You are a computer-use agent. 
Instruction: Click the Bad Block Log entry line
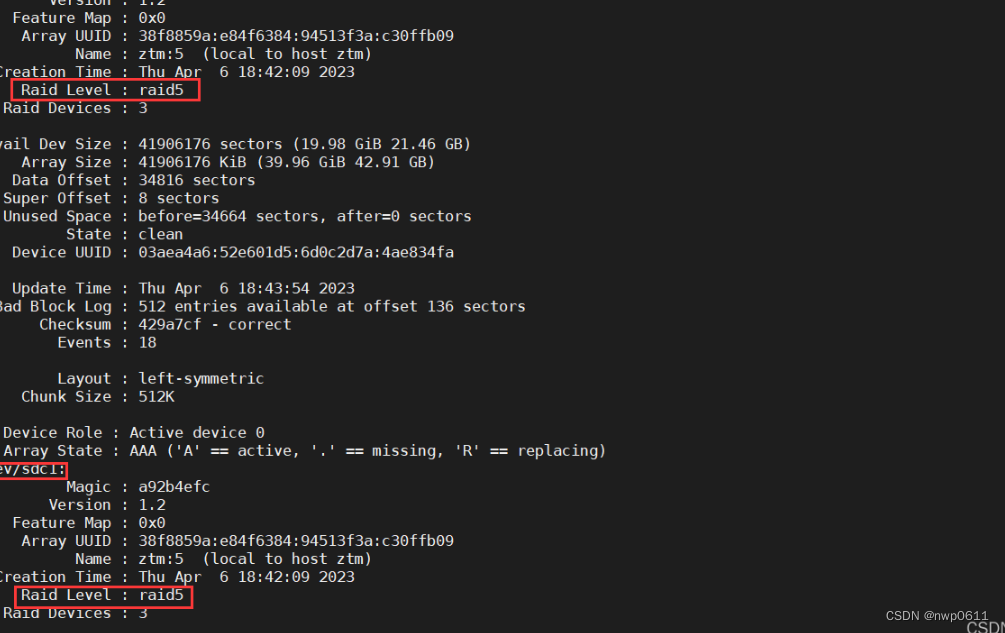point(263,306)
